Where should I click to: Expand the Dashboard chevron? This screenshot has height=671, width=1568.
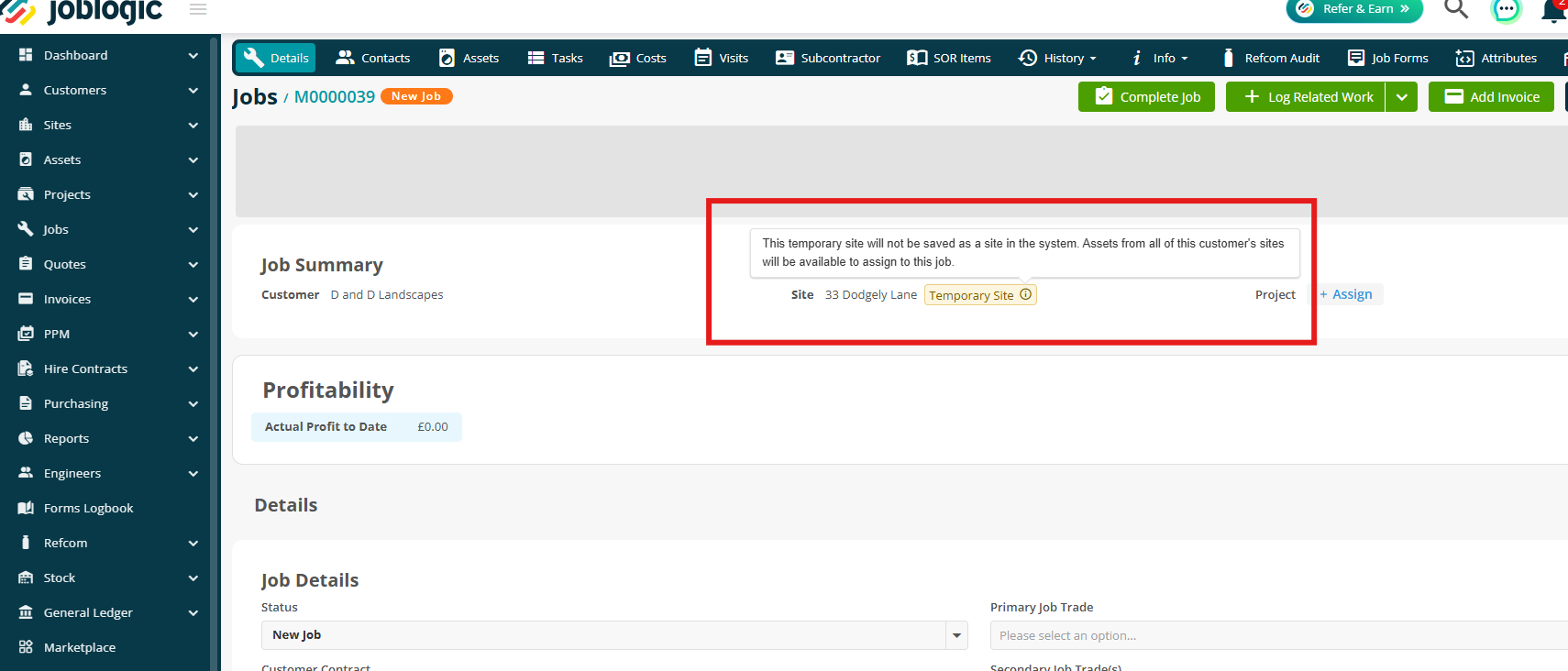coord(193,56)
